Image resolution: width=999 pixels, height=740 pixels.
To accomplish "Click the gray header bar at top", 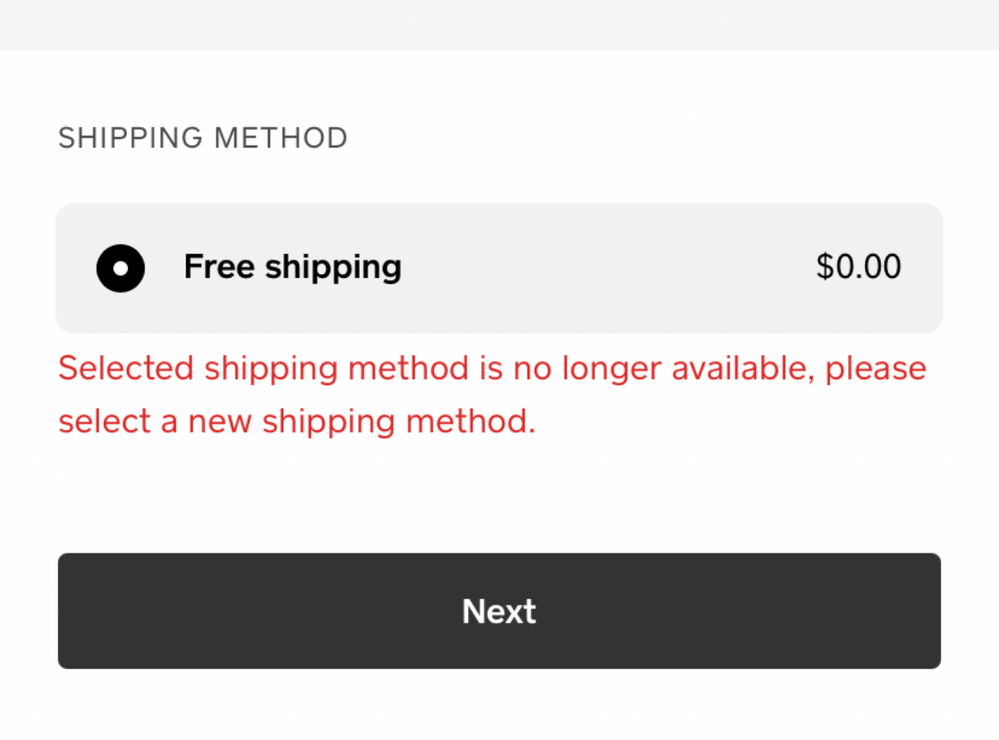I will [x=499, y=25].
